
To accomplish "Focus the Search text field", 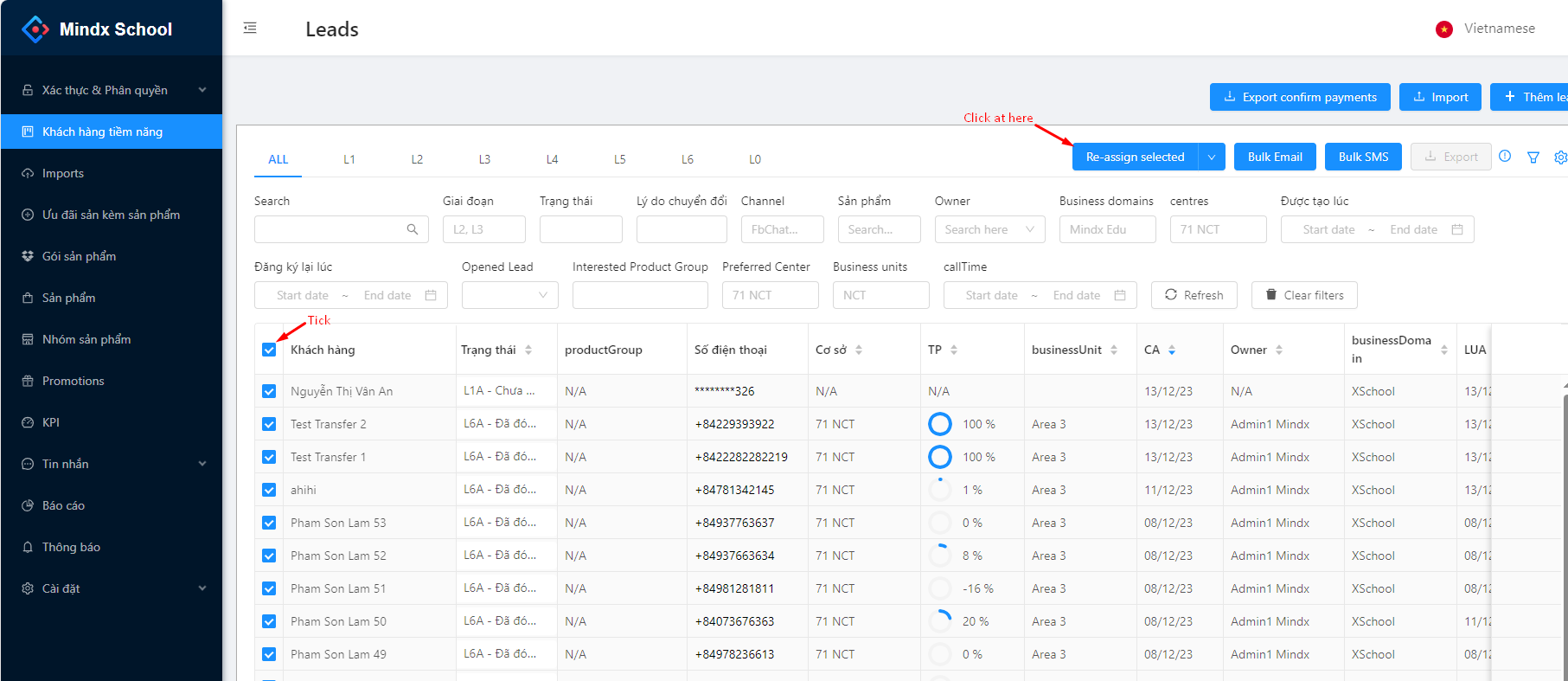I will tap(342, 229).
